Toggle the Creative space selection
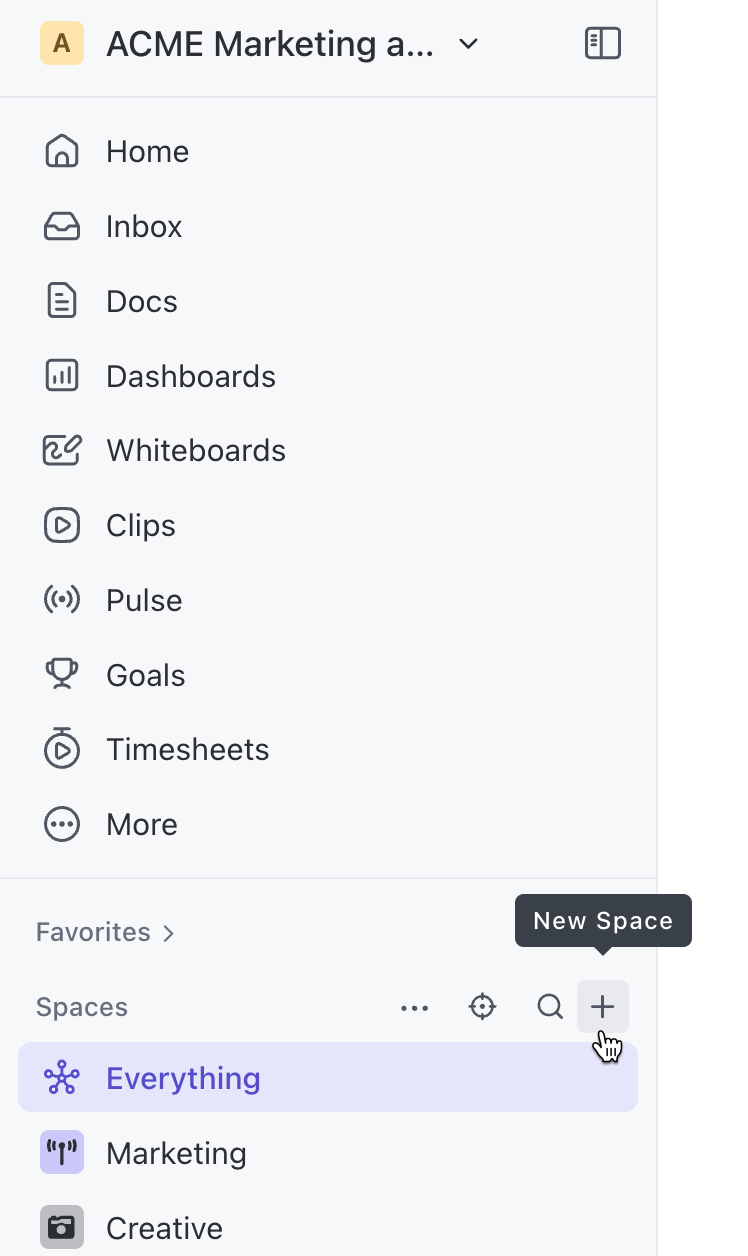748x1256 pixels. coord(164,1228)
